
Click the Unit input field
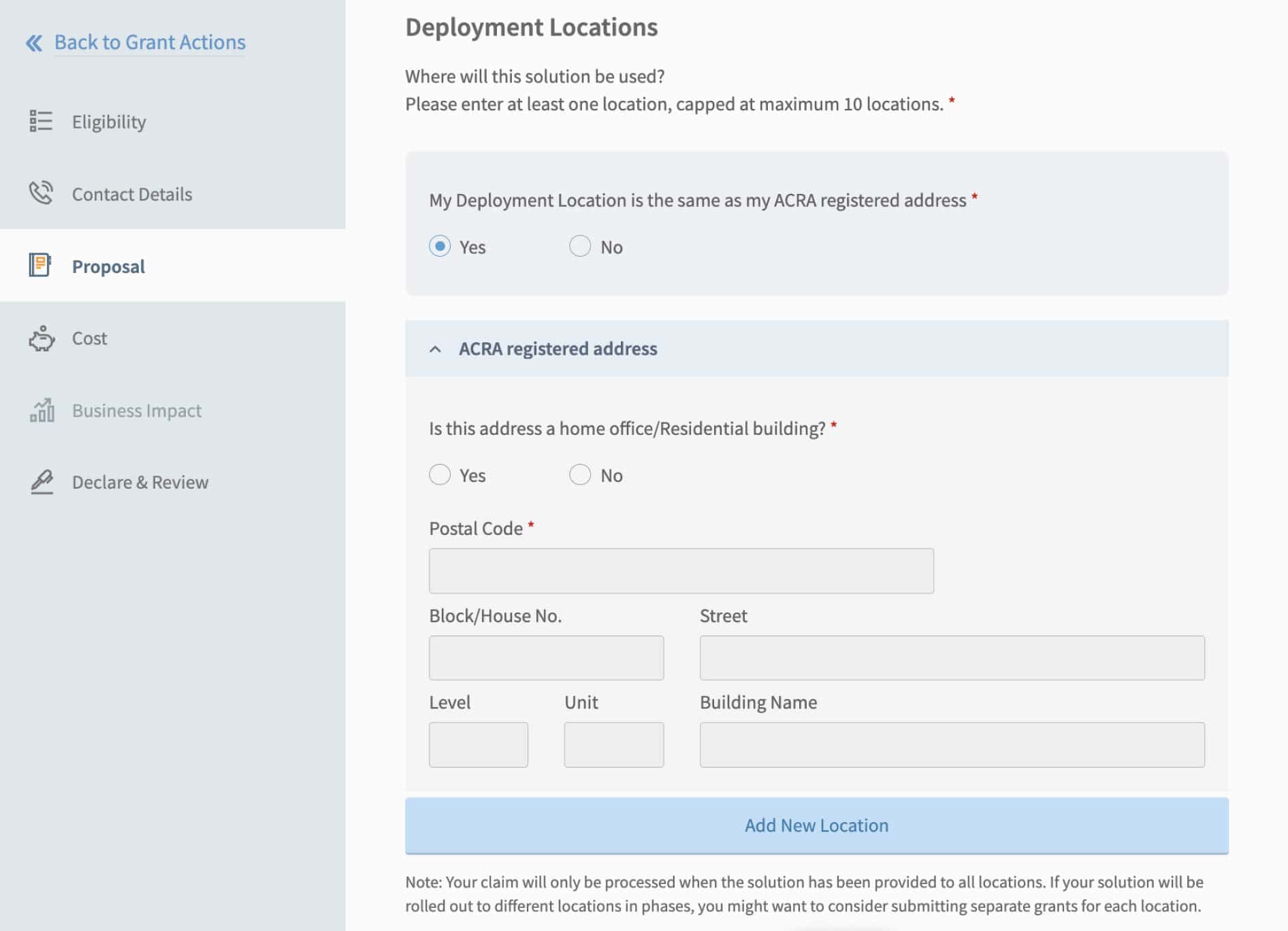coord(614,745)
